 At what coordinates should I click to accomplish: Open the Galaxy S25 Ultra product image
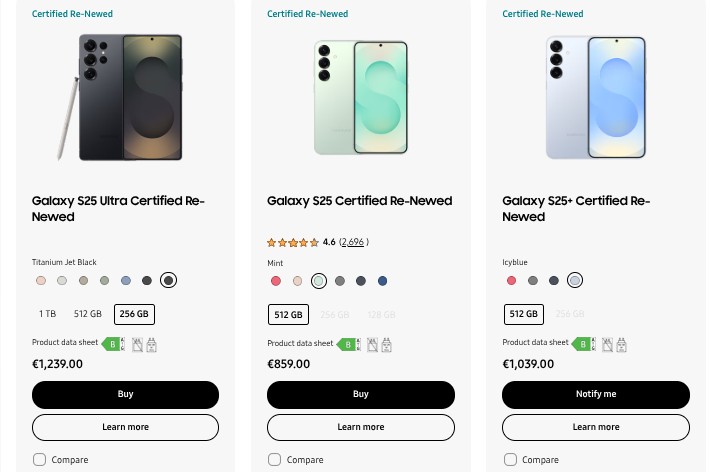click(125, 97)
